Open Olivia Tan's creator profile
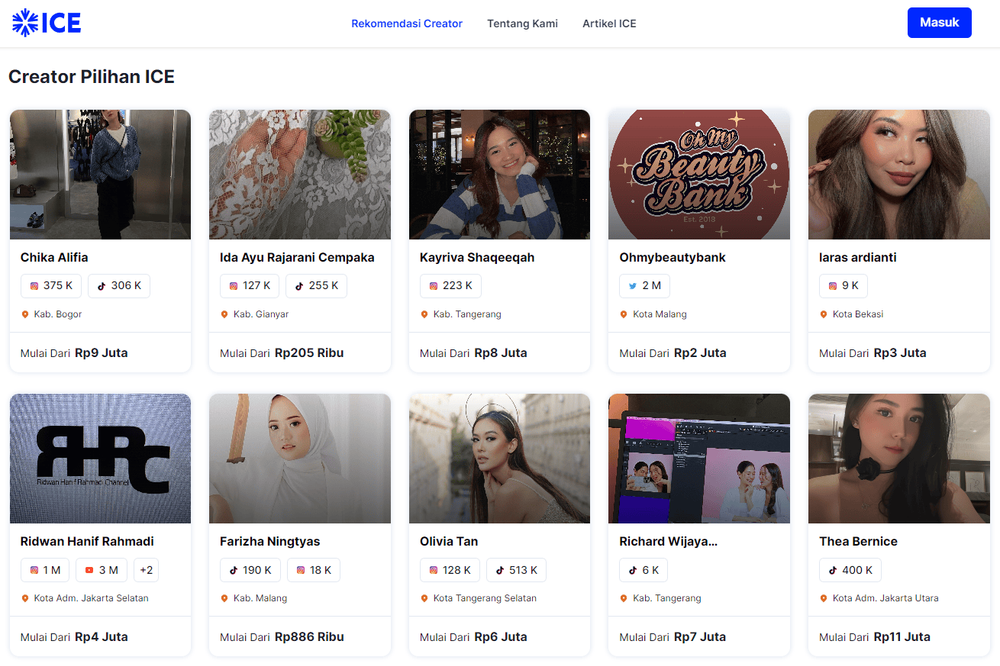The width and height of the screenshot is (1000, 666). pyautogui.click(x=446, y=541)
